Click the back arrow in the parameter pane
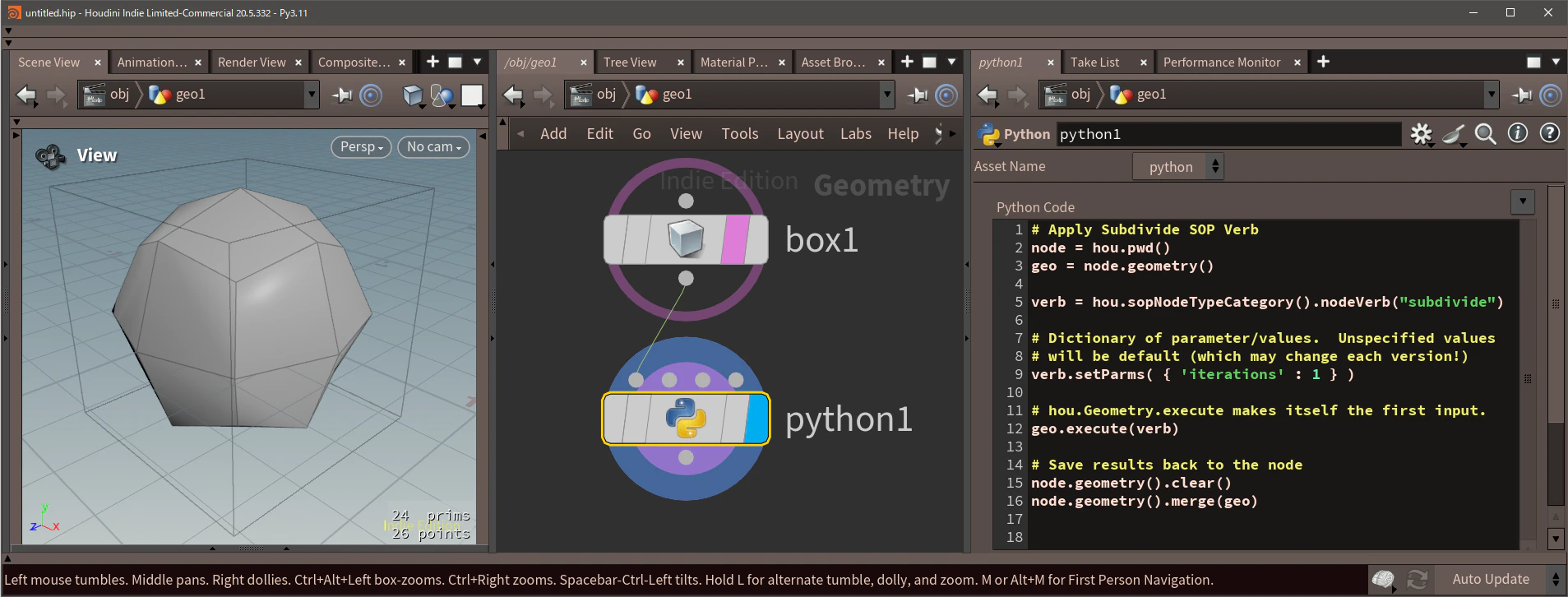This screenshot has width=1568, height=597. coord(988,95)
